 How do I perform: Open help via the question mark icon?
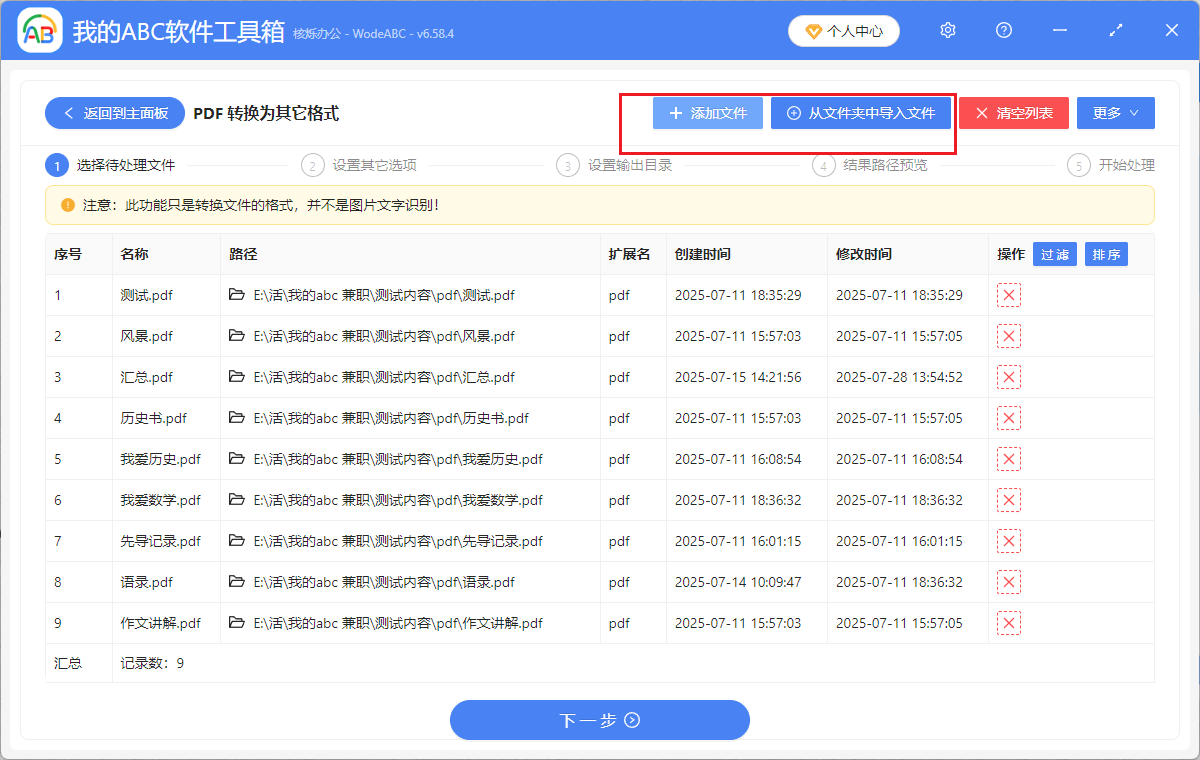click(x=1003, y=30)
